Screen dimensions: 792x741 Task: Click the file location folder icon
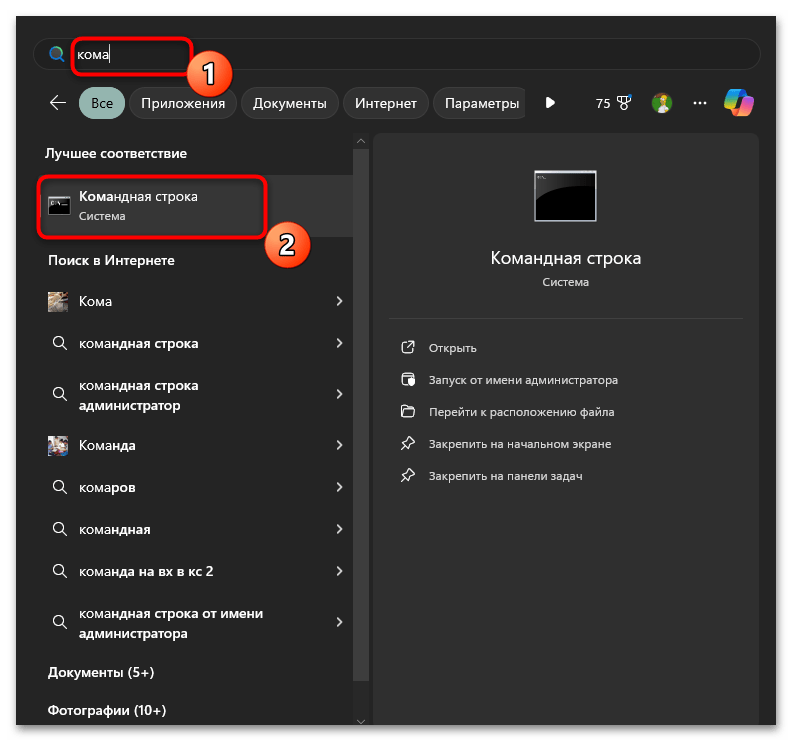[408, 412]
